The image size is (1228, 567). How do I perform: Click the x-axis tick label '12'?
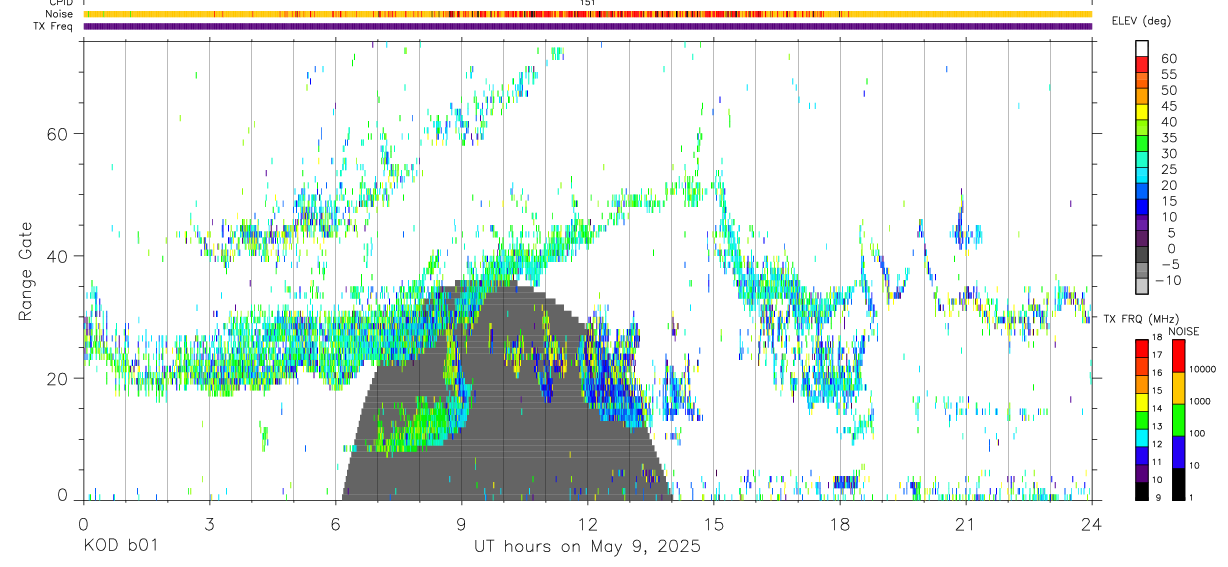pyautogui.click(x=587, y=525)
